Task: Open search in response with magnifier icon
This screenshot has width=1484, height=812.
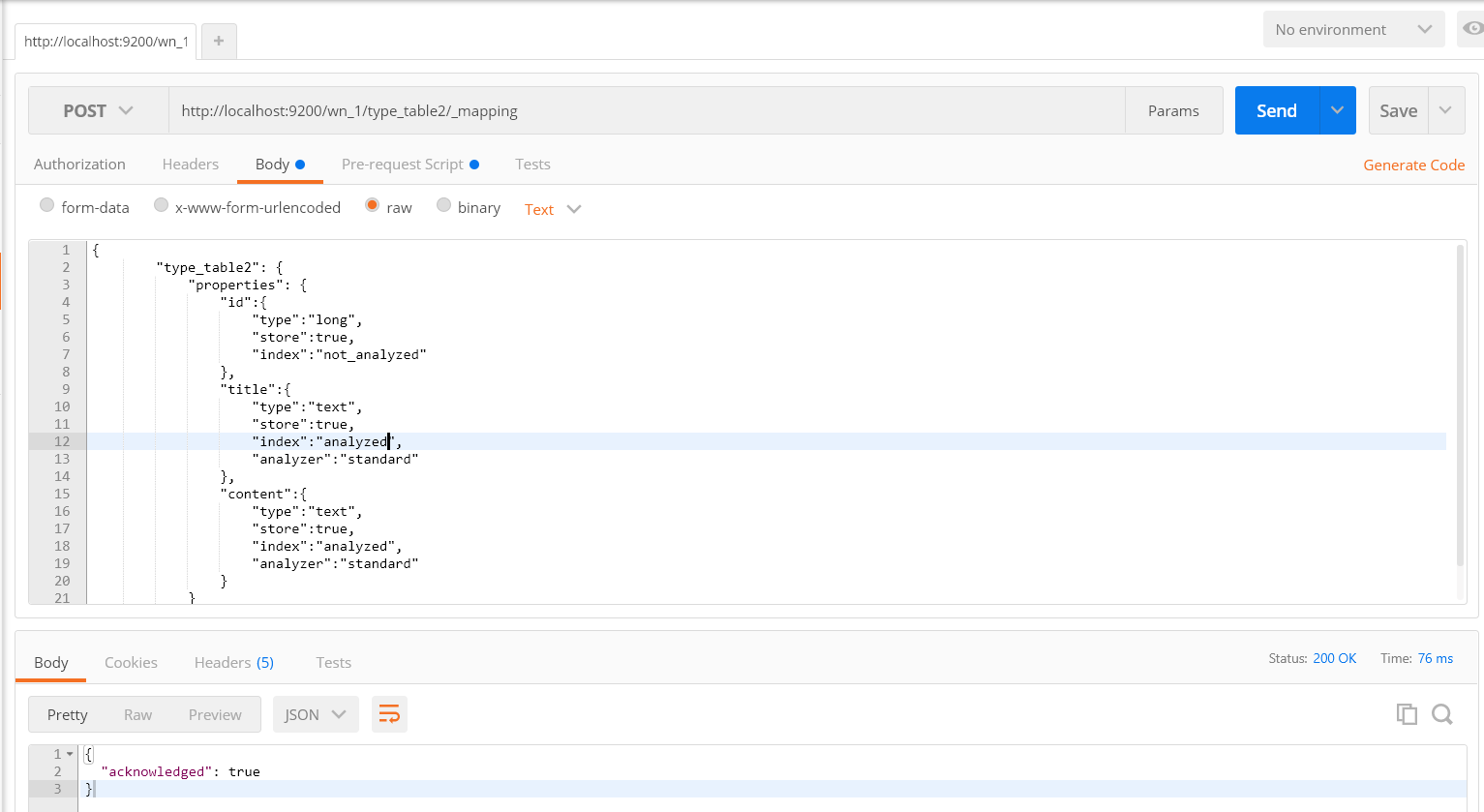Action: click(x=1442, y=714)
